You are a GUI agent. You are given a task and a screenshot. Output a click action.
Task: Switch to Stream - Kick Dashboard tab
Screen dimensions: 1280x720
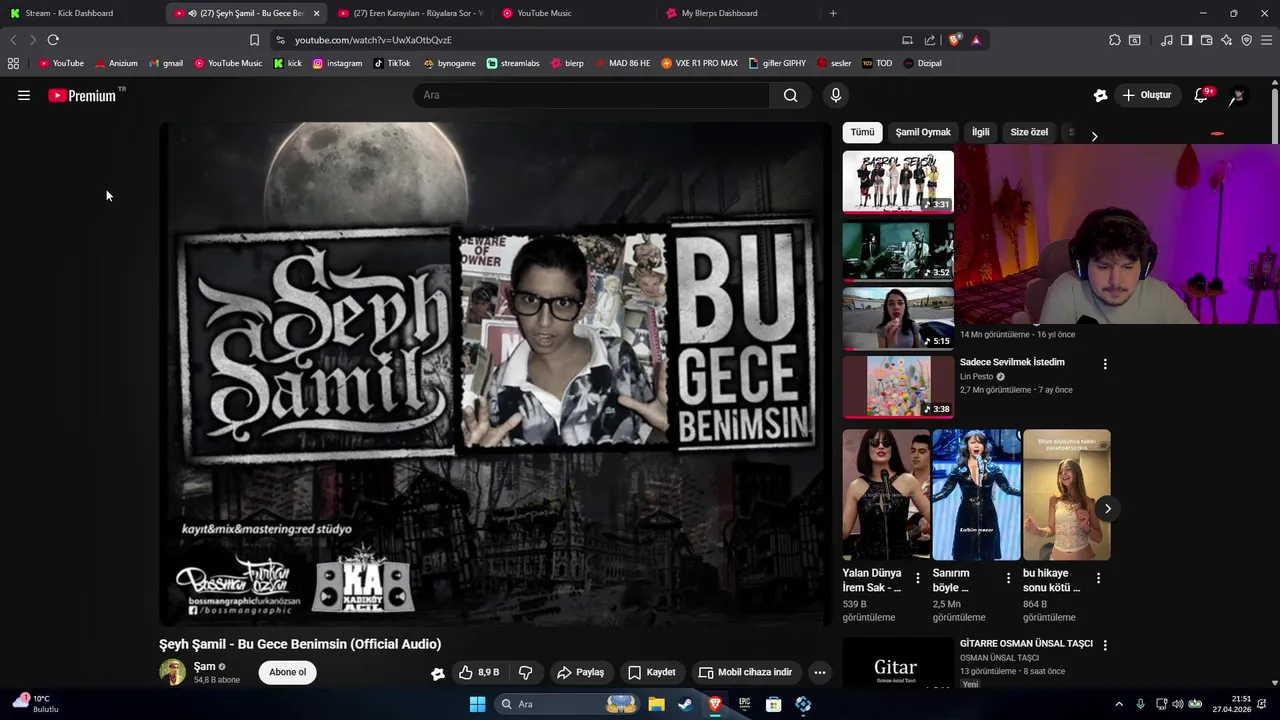80,13
